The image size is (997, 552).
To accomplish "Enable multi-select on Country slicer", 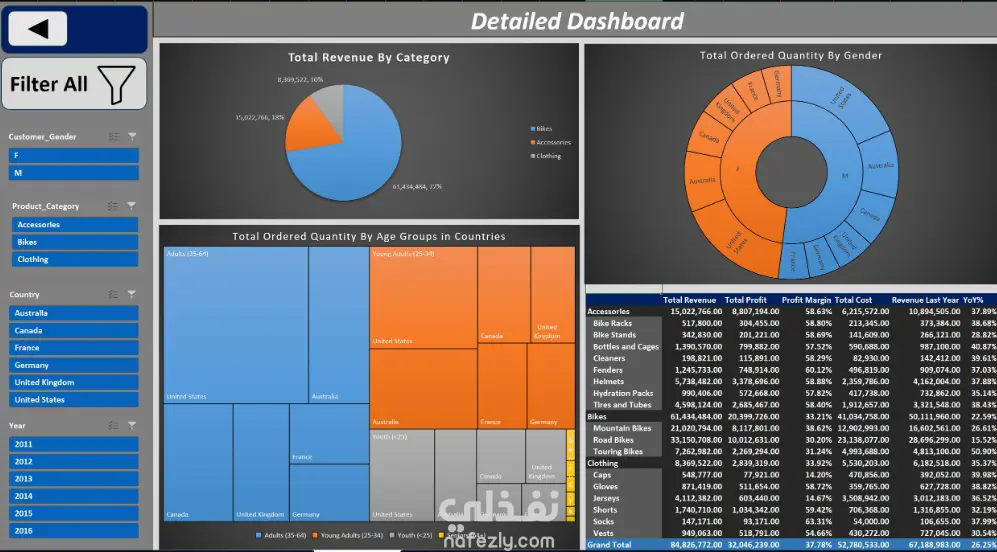I will click(113, 294).
